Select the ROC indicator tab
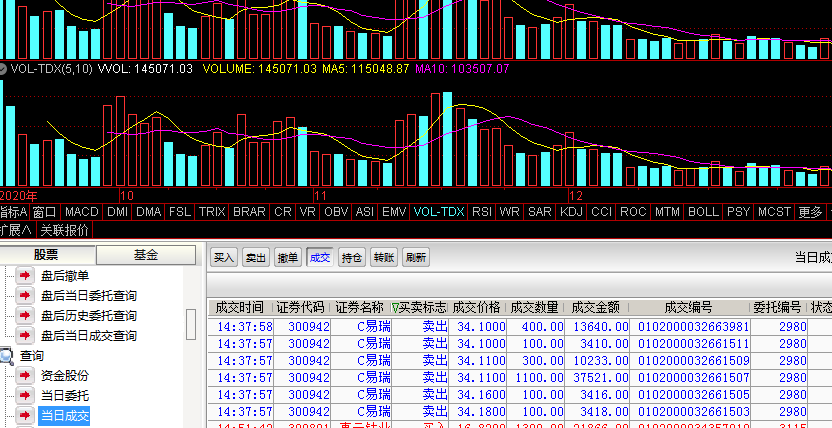 [x=633, y=212]
